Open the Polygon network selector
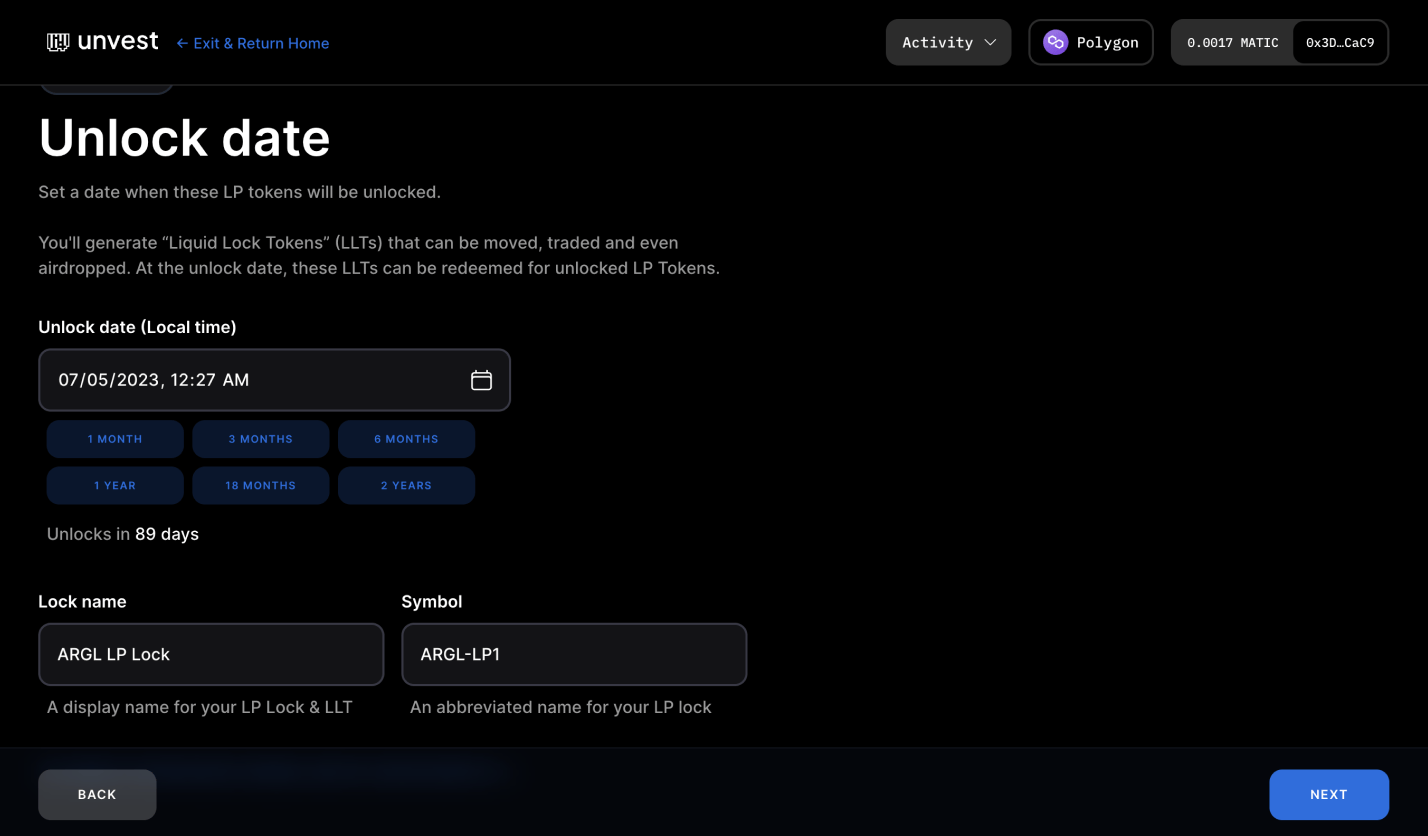The height and width of the screenshot is (836, 1428). coord(1090,42)
